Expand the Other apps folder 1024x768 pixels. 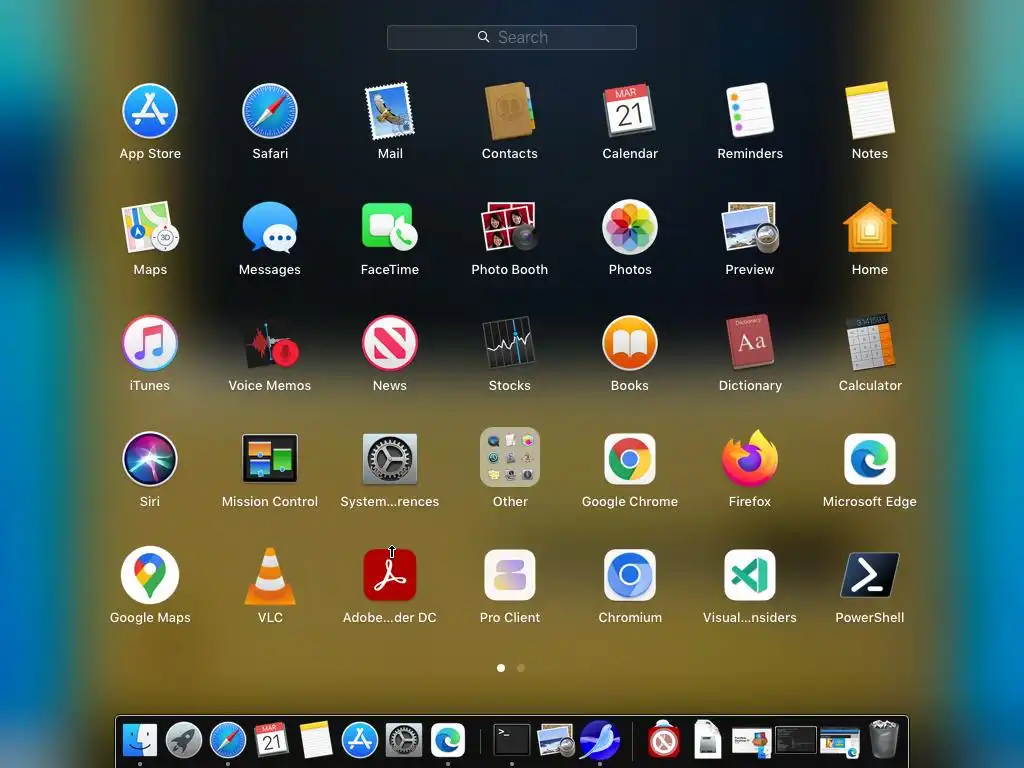(509, 457)
